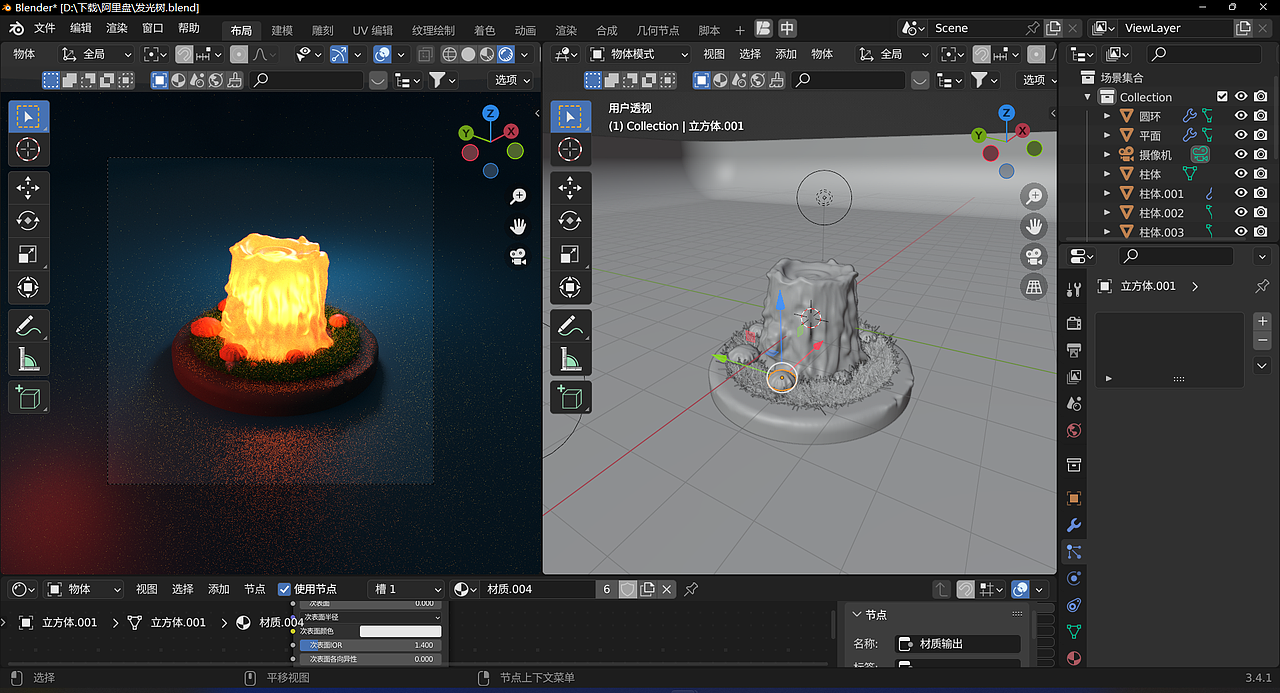Collapse the Collection tree
This screenshot has width=1280, height=693.
(1088, 97)
